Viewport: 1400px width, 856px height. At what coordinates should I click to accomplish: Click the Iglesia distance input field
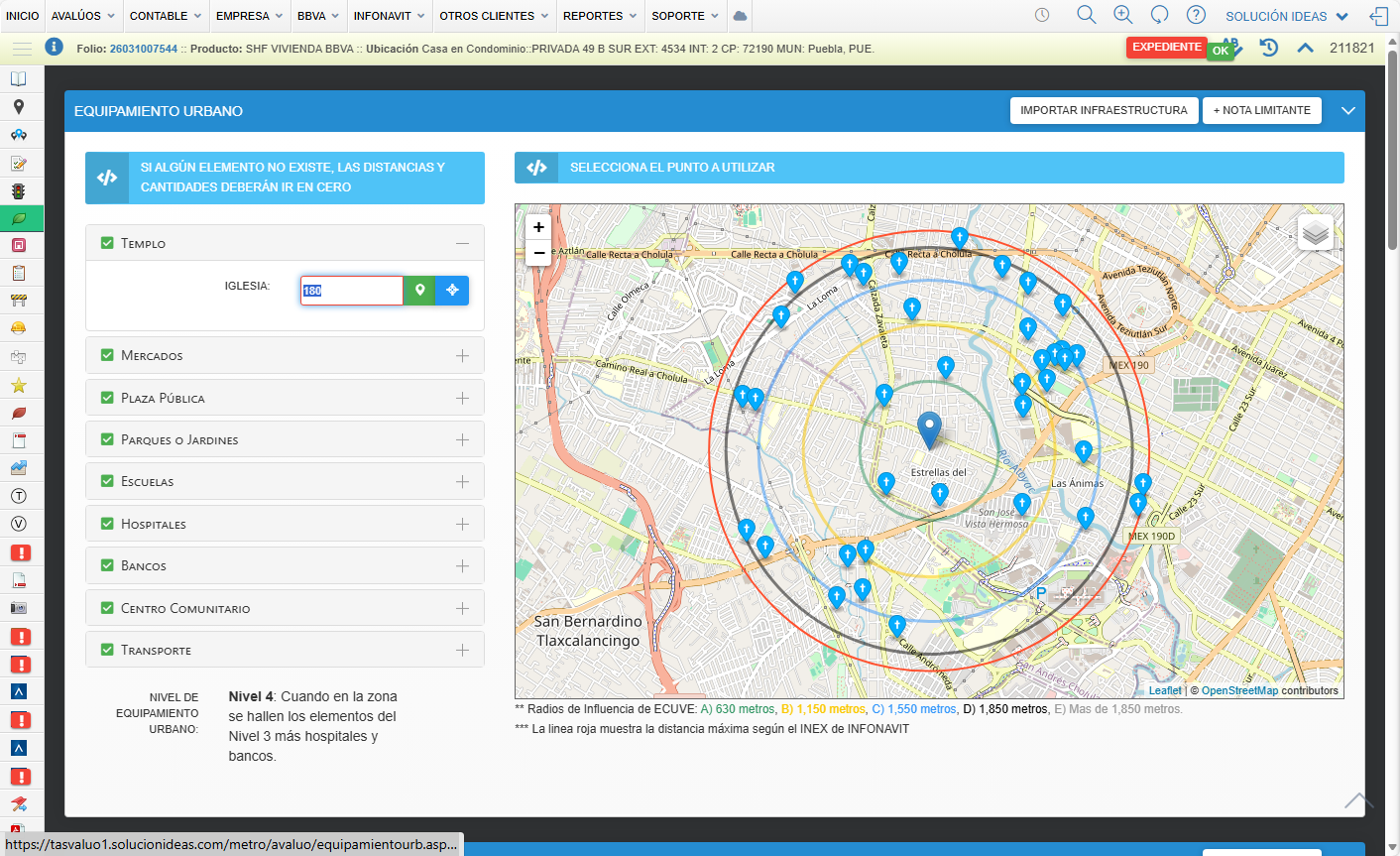pos(351,291)
